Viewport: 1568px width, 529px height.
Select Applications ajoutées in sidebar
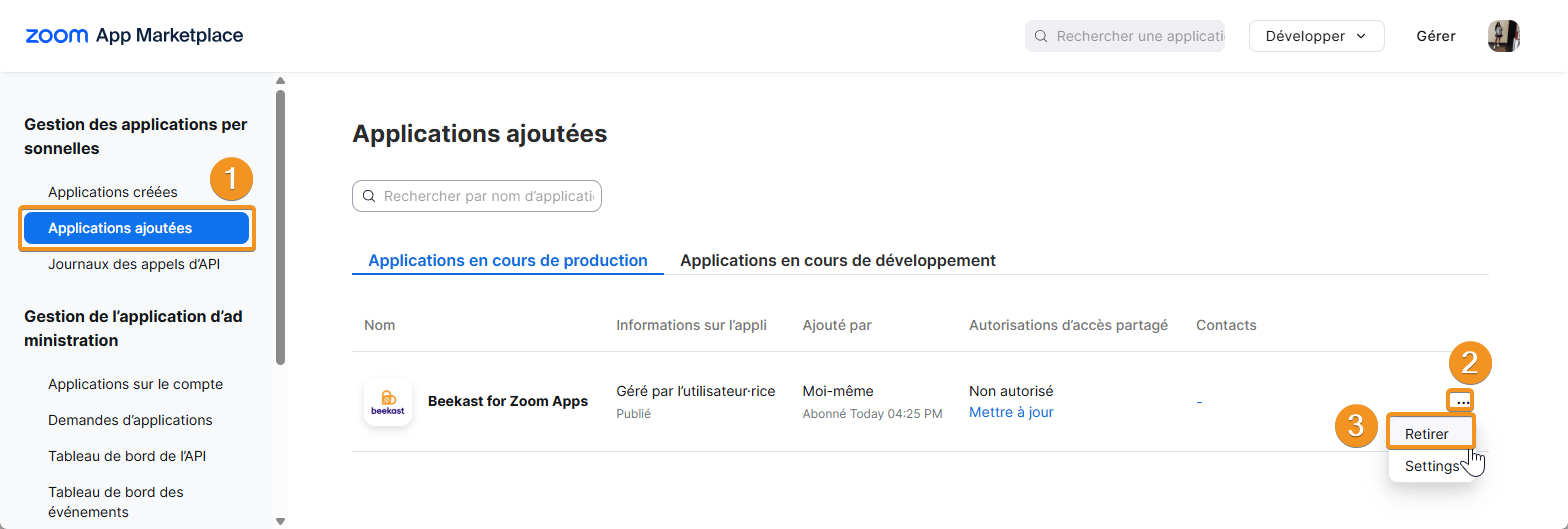(136, 228)
